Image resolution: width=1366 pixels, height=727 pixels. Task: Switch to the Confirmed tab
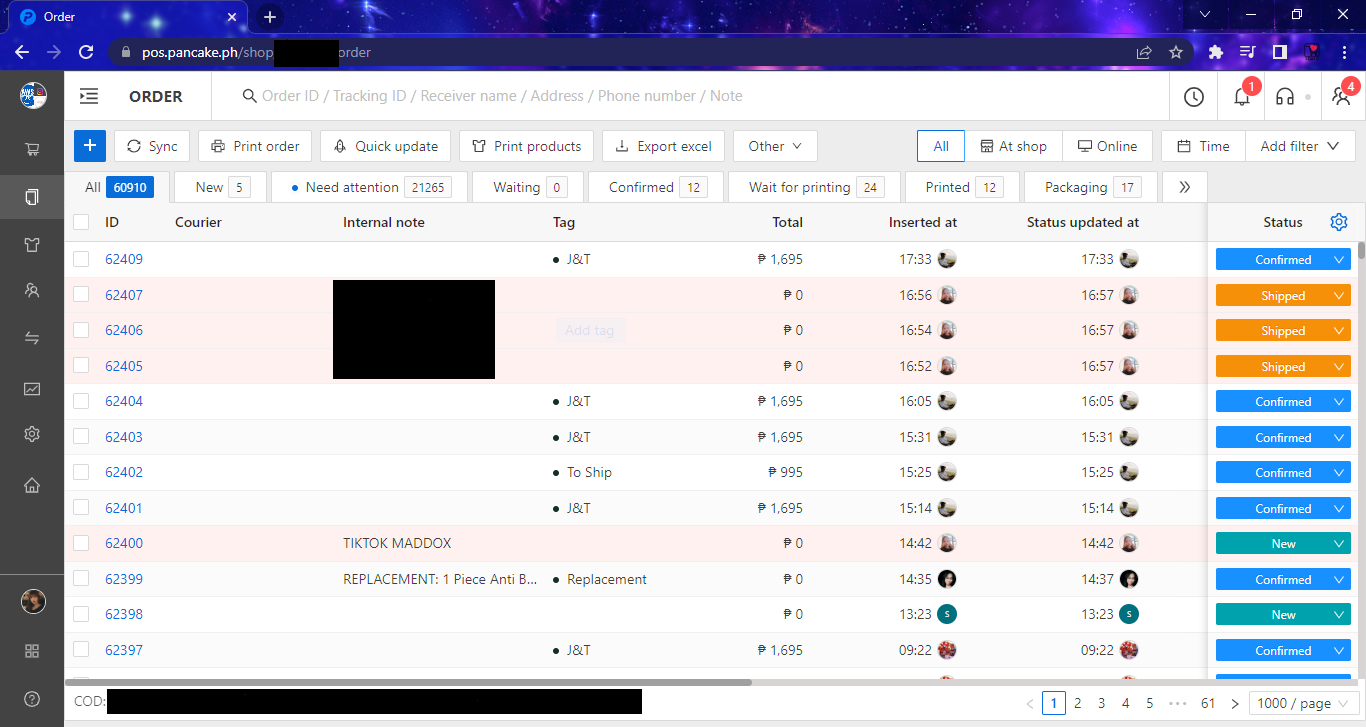click(x=658, y=187)
